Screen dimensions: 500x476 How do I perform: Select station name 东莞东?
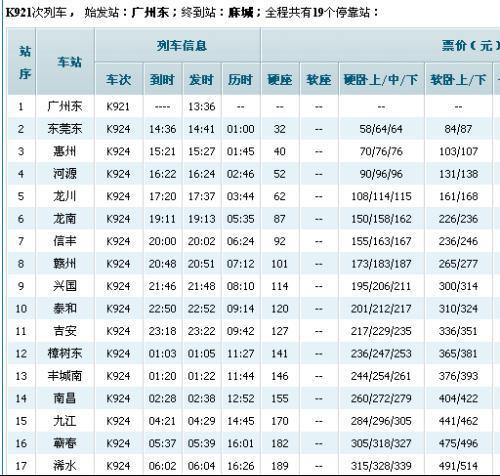coord(65,129)
